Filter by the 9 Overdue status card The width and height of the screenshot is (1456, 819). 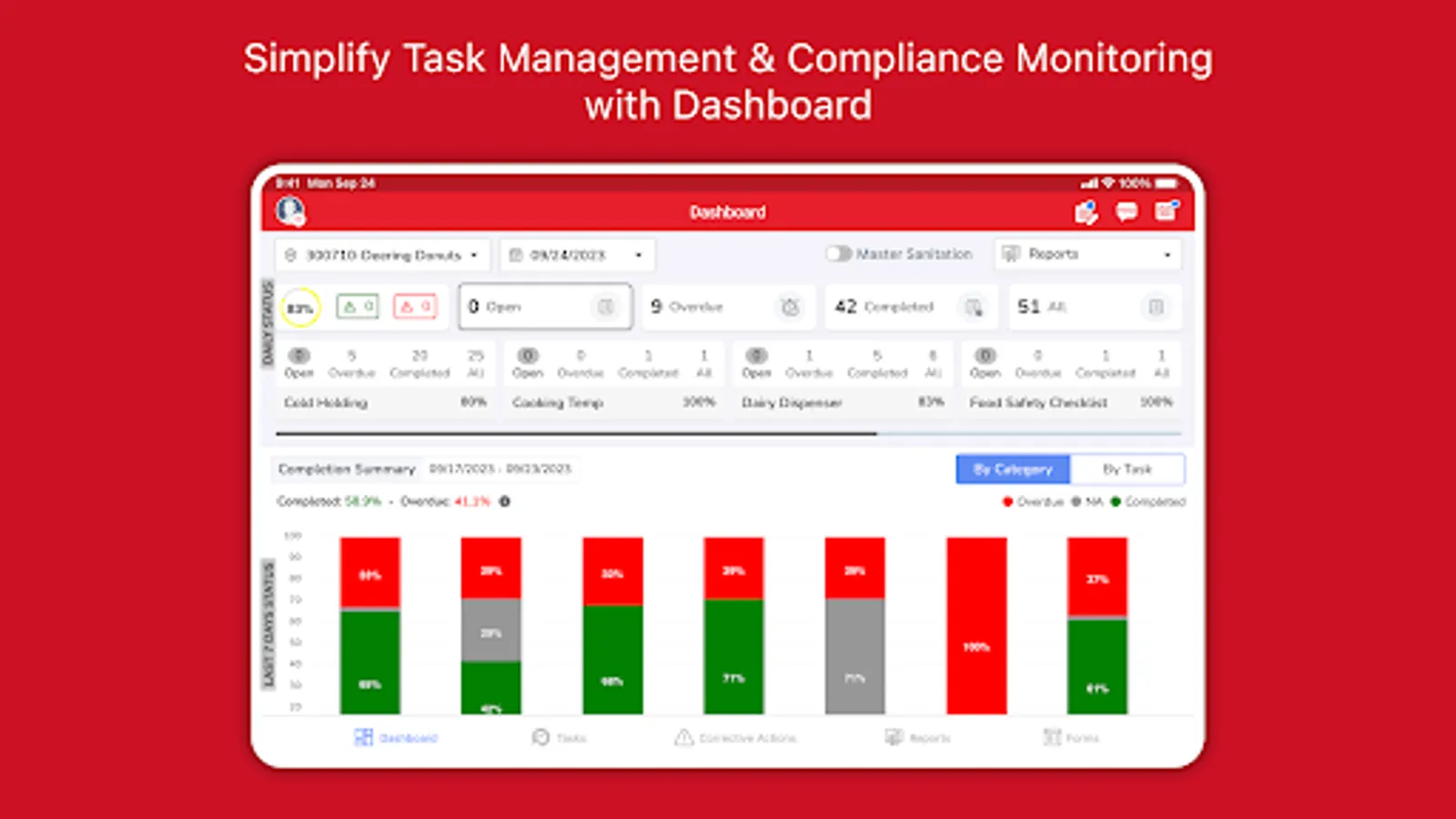728,307
